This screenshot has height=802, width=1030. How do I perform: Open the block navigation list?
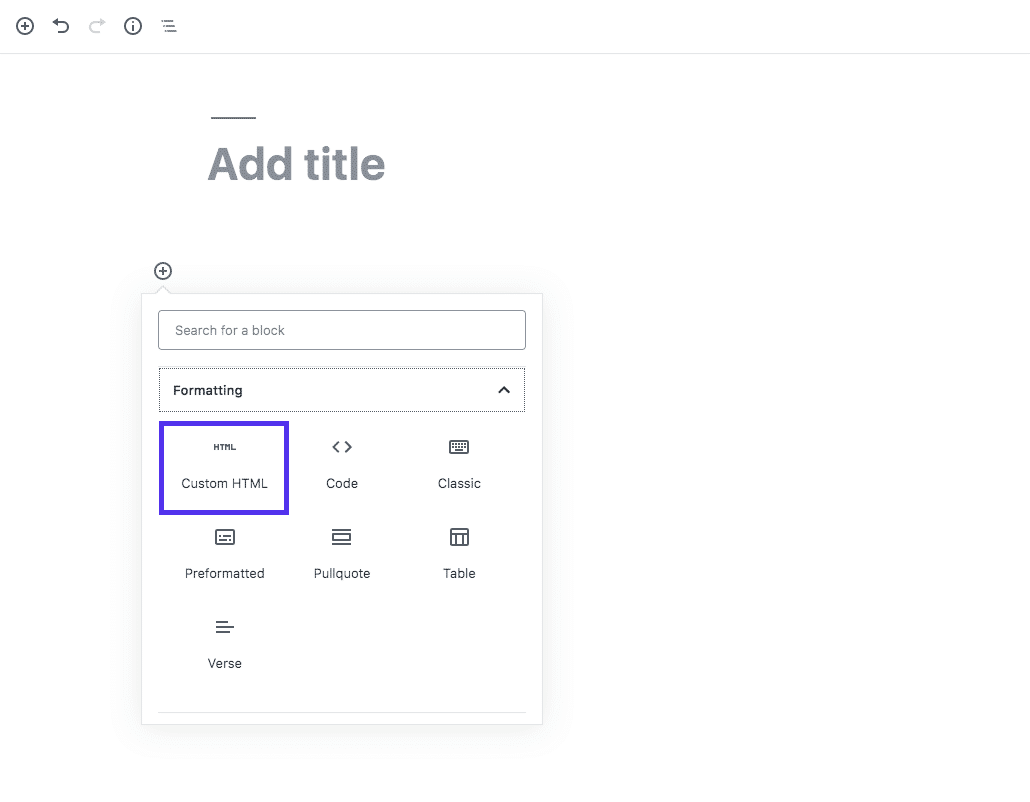coord(168,26)
